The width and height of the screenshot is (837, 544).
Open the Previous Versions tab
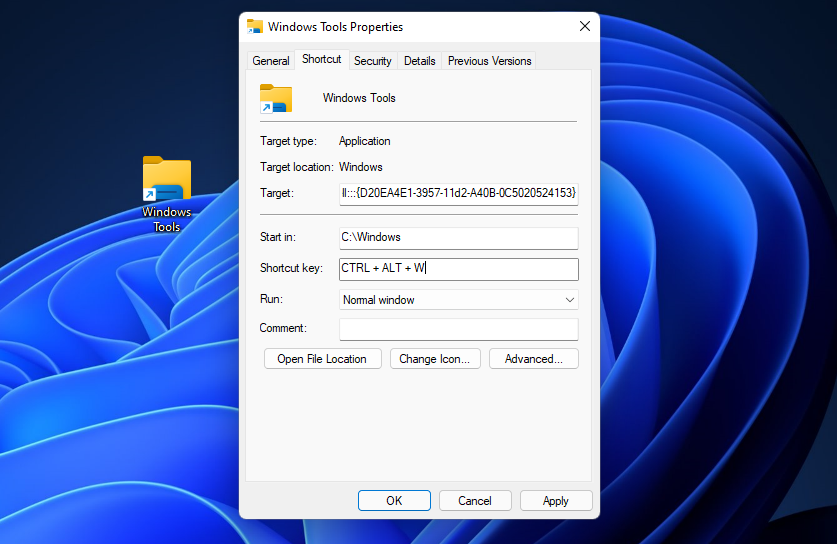(x=489, y=61)
